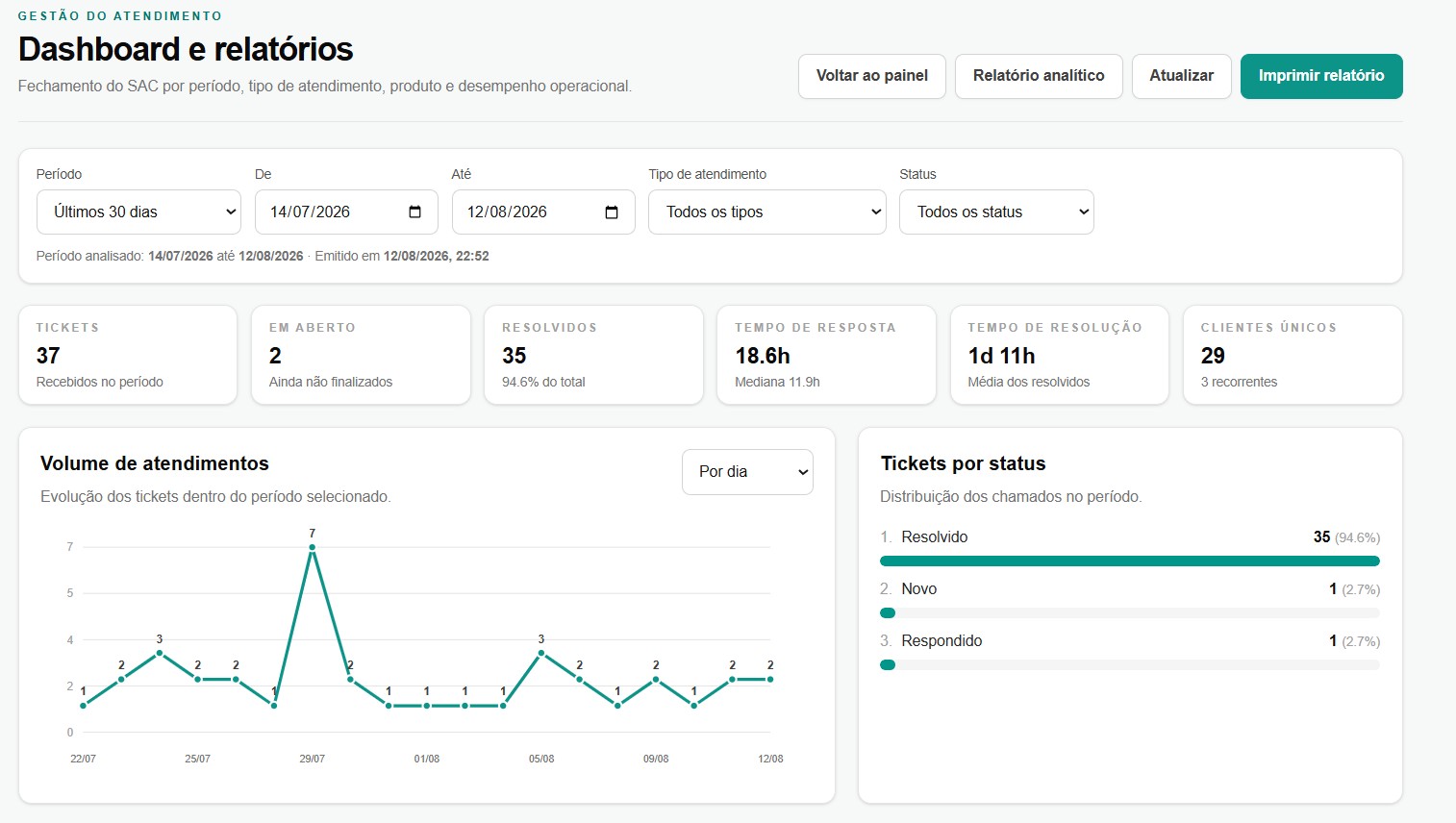Refresh data with Atualizar button
1456x823 pixels.
[x=1181, y=76]
